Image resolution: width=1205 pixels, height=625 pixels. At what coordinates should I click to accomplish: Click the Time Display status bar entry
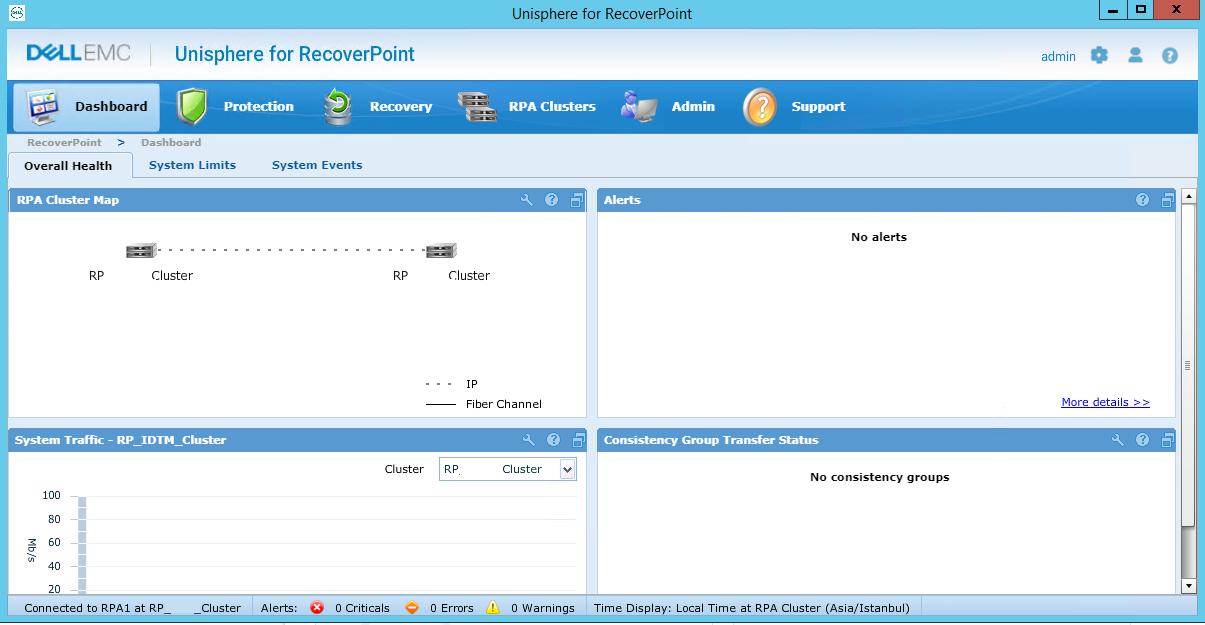[752, 607]
